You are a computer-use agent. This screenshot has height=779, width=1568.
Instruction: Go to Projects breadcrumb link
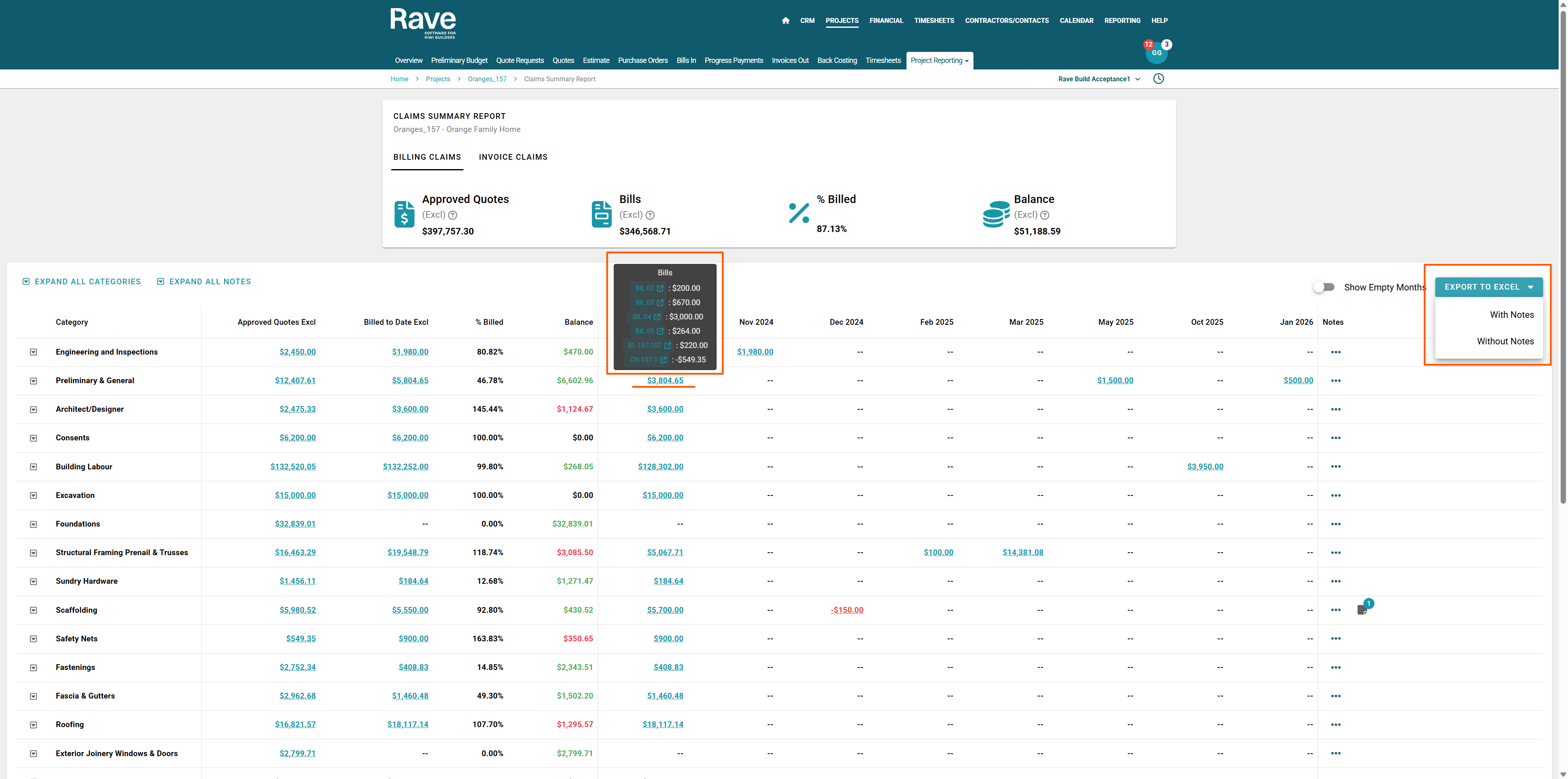tap(438, 79)
